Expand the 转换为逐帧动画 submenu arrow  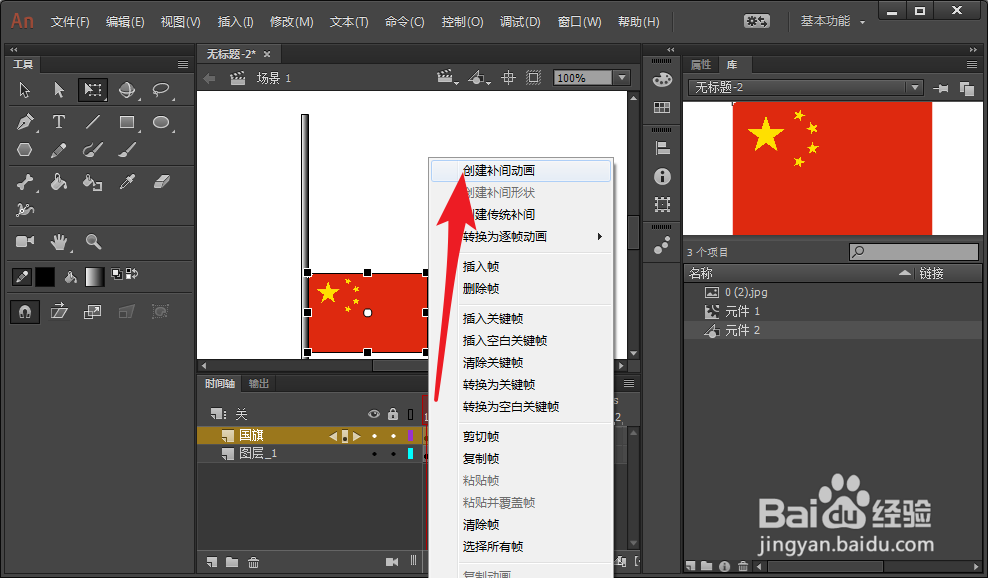[600, 236]
